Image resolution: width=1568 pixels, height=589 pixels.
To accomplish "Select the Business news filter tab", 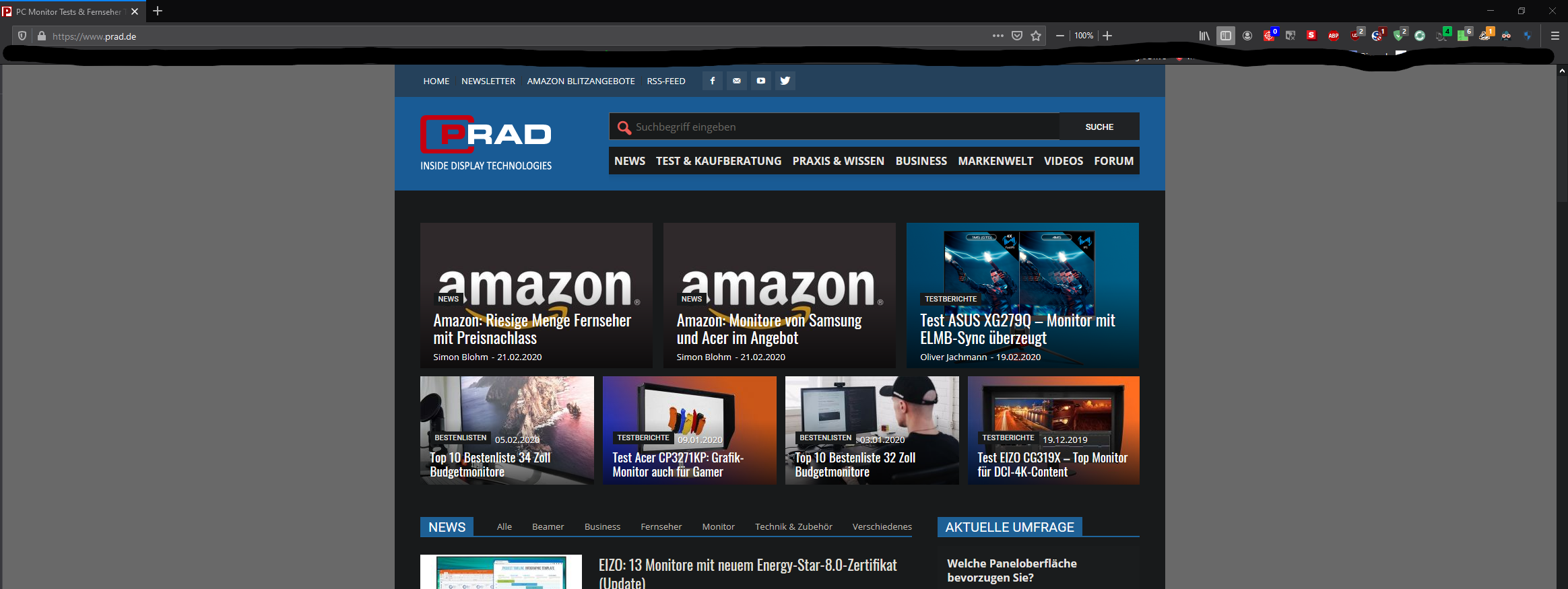I will (602, 526).
